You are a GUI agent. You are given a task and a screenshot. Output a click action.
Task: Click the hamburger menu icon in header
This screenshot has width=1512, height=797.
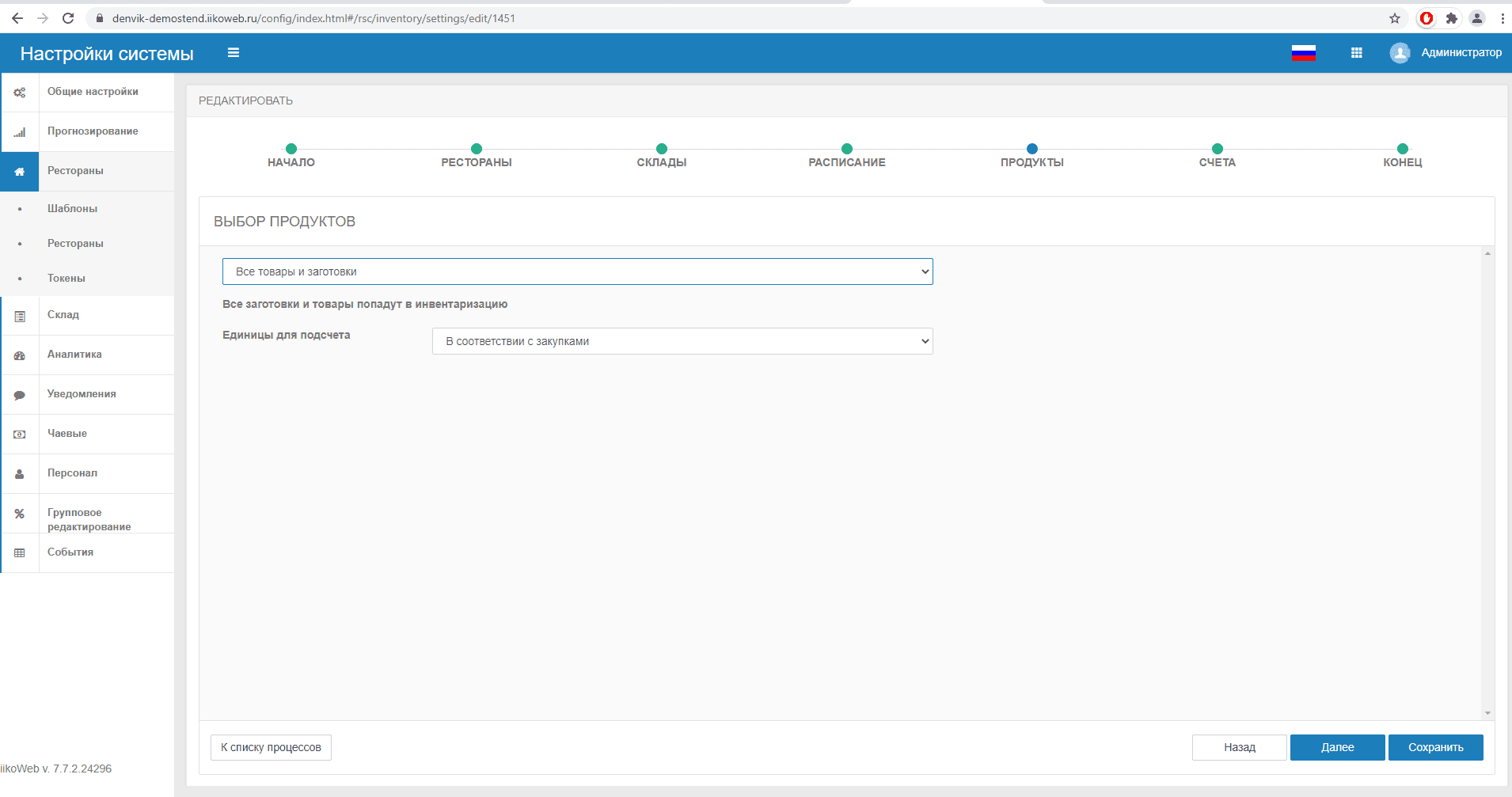click(233, 53)
